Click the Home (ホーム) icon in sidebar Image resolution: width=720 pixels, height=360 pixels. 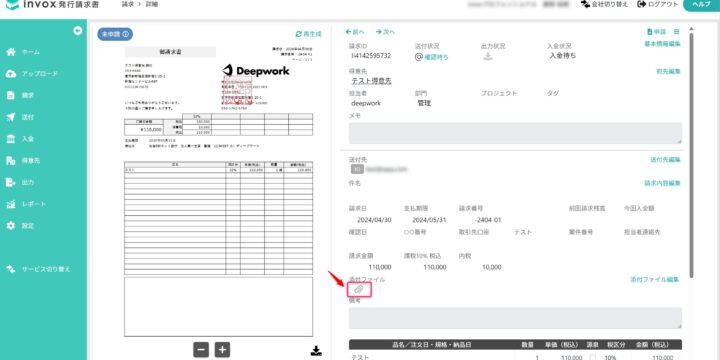[11, 52]
